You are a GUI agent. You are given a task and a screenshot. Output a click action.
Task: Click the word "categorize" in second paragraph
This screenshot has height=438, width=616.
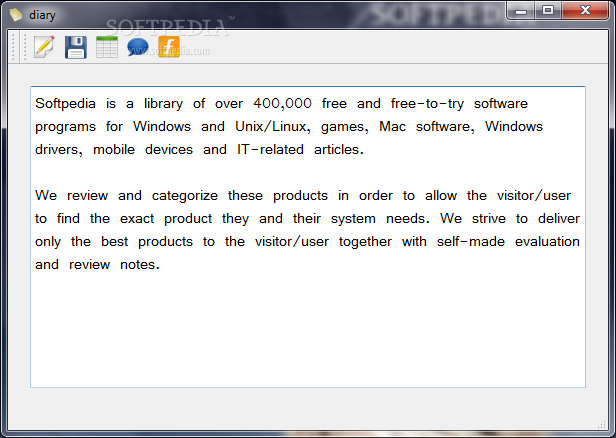[x=185, y=196]
